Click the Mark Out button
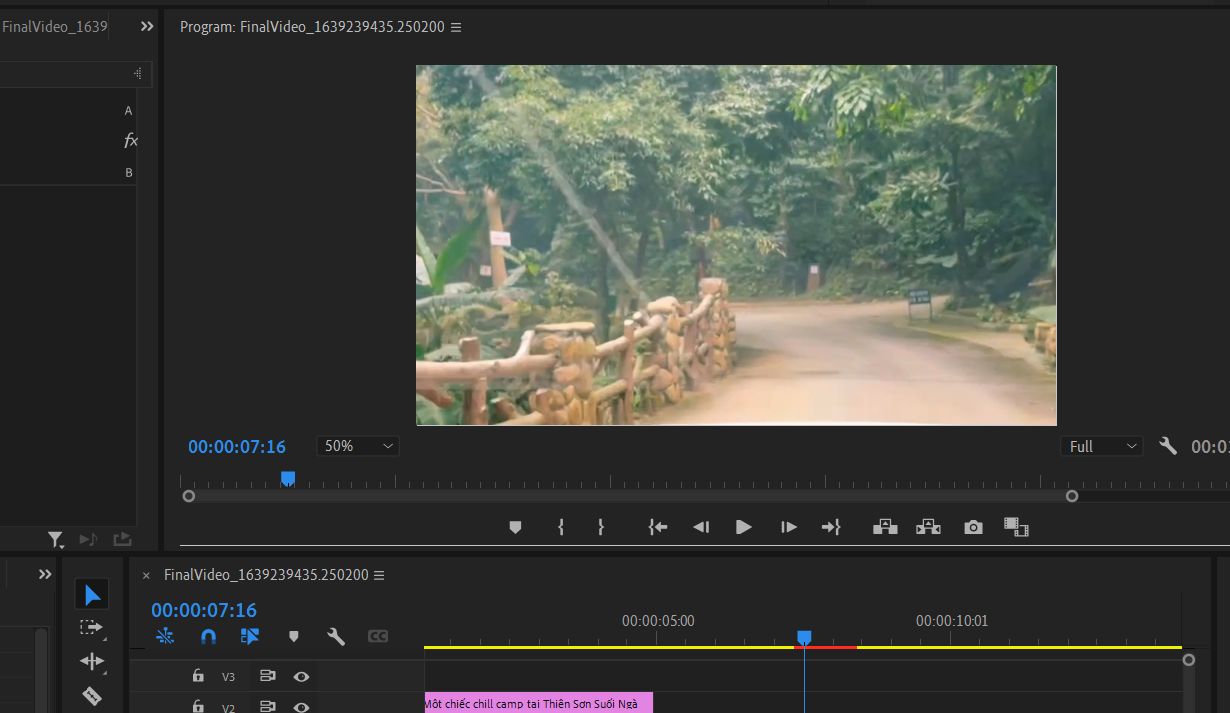1230x713 pixels. (601, 527)
